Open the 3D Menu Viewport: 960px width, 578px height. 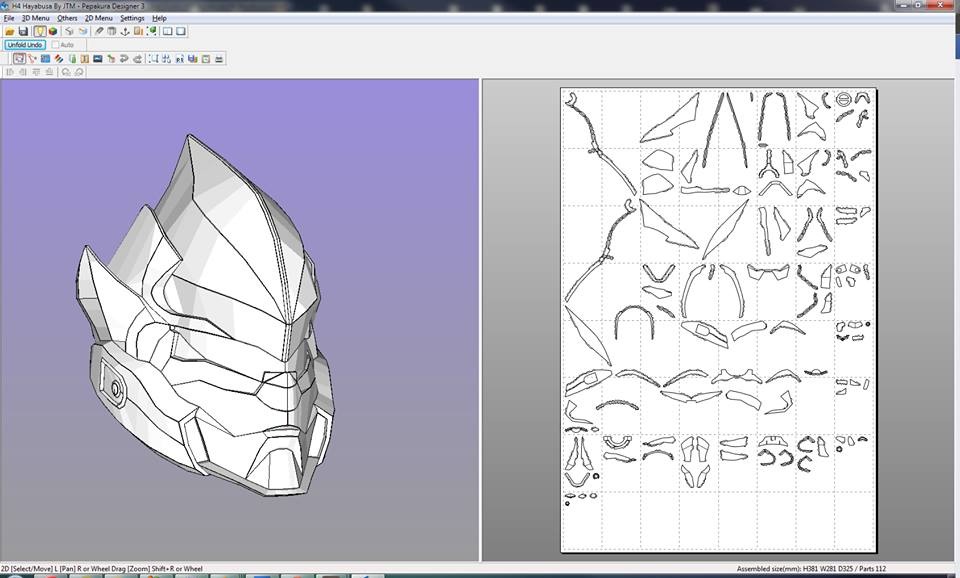[x=35, y=18]
